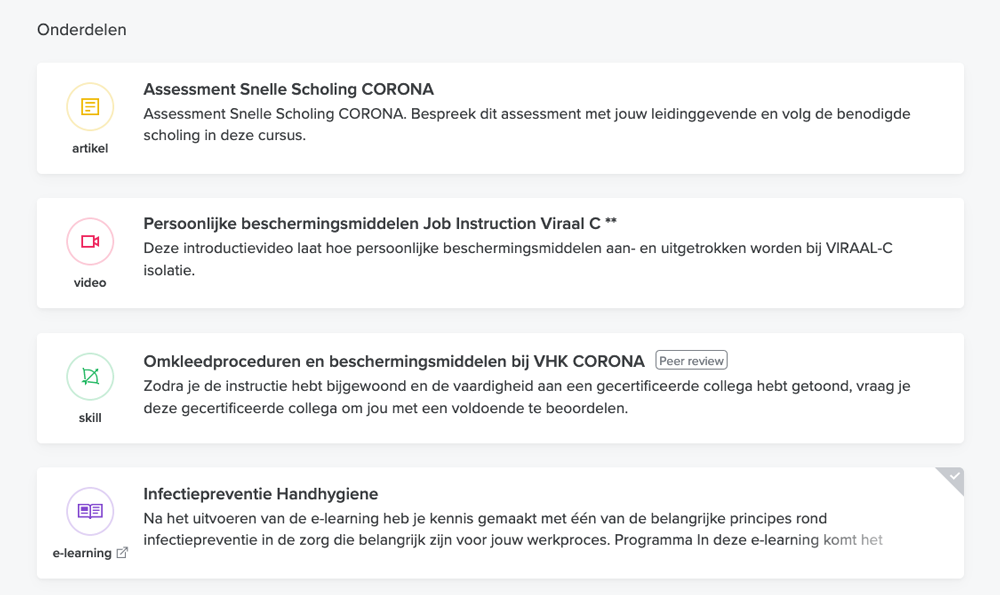Click the pink video camera icon
Screen dimensions: 1000x595
(89, 241)
